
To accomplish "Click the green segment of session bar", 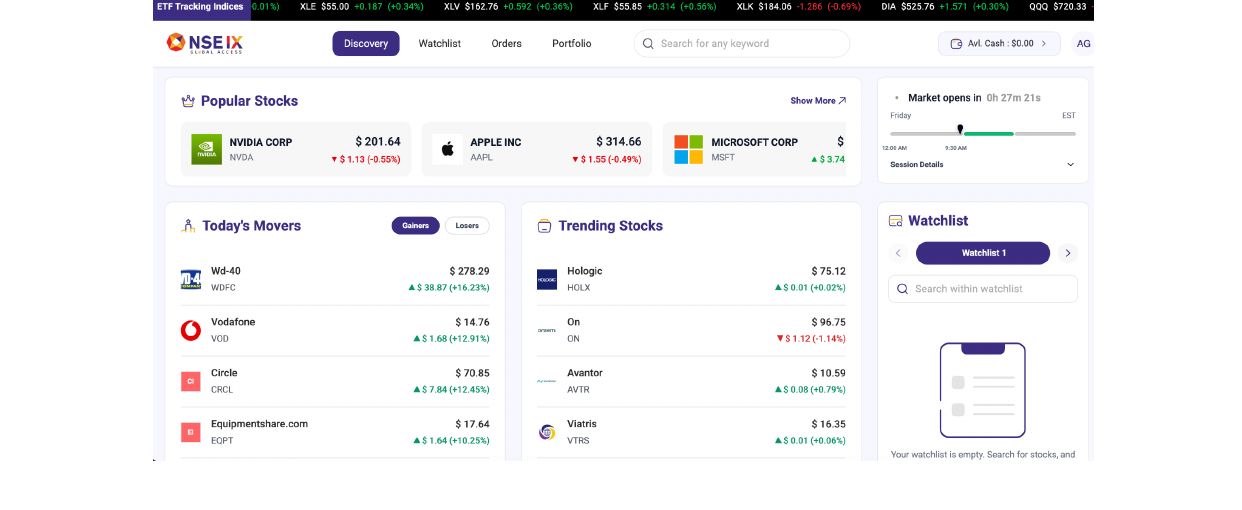I will pos(989,133).
